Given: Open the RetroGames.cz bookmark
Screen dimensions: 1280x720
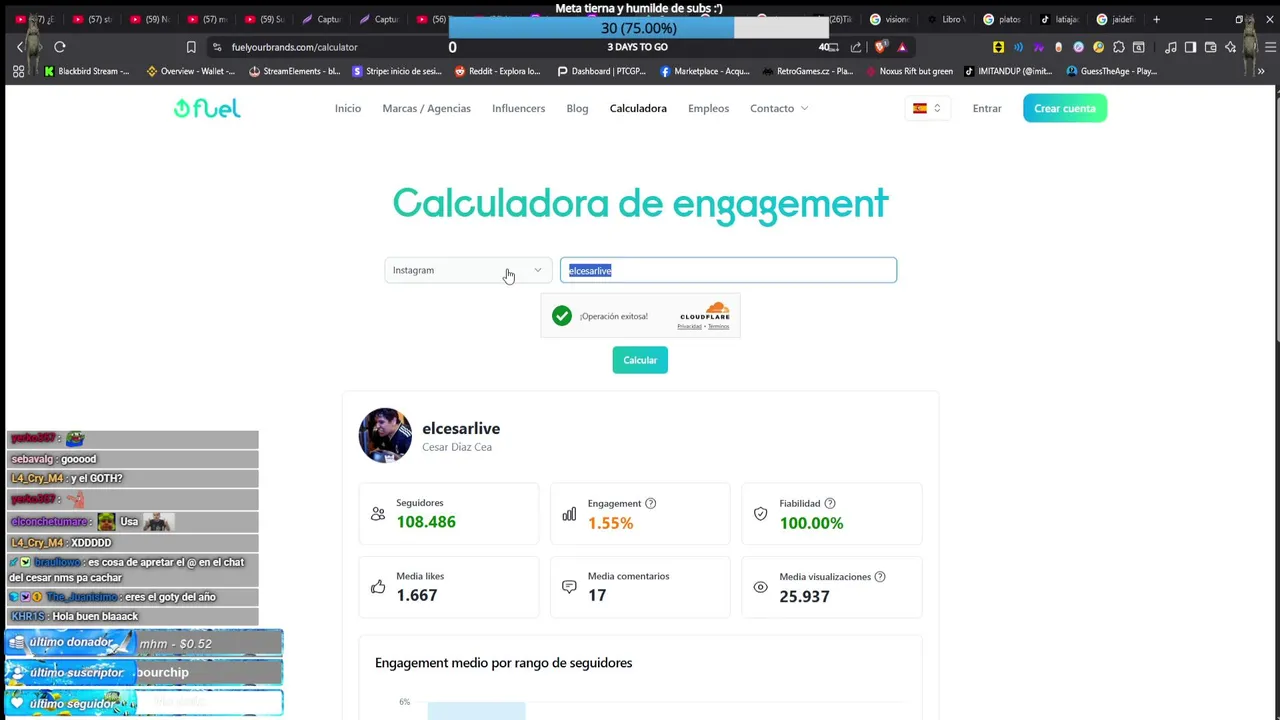Looking at the screenshot, I should (807, 71).
